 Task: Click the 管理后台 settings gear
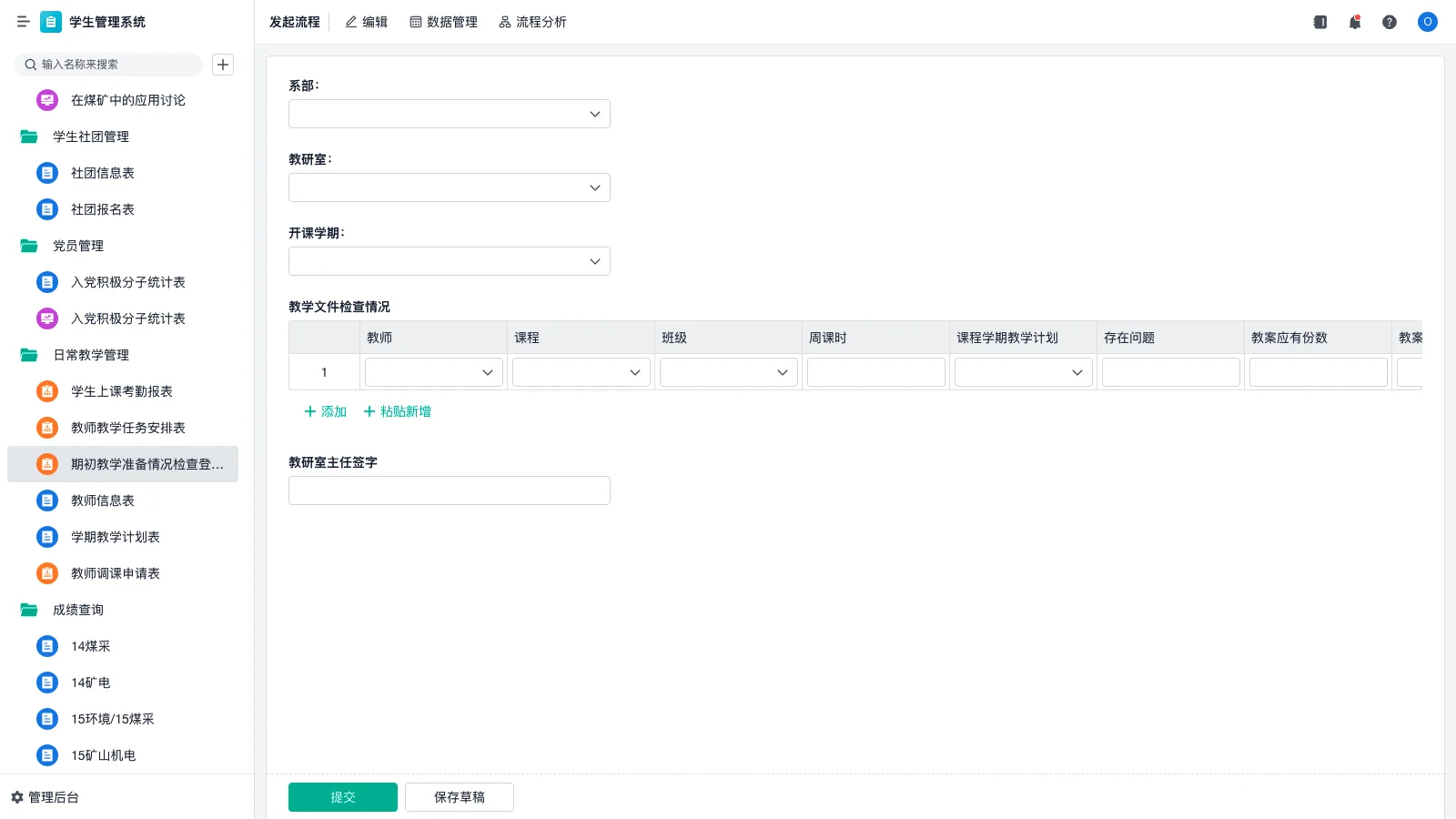[15, 796]
